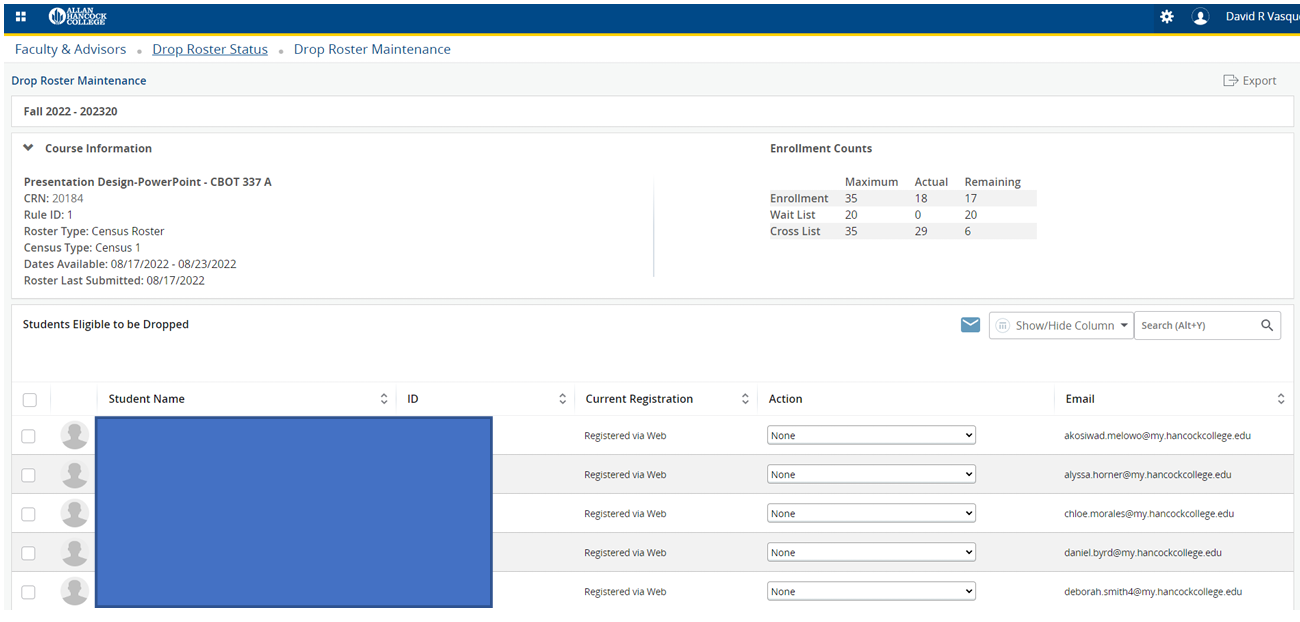Open Action dropdown for deborah.smith4 row
Image resolution: width=1300 pixels, height=622 pixels.
[x=870, y=592]
